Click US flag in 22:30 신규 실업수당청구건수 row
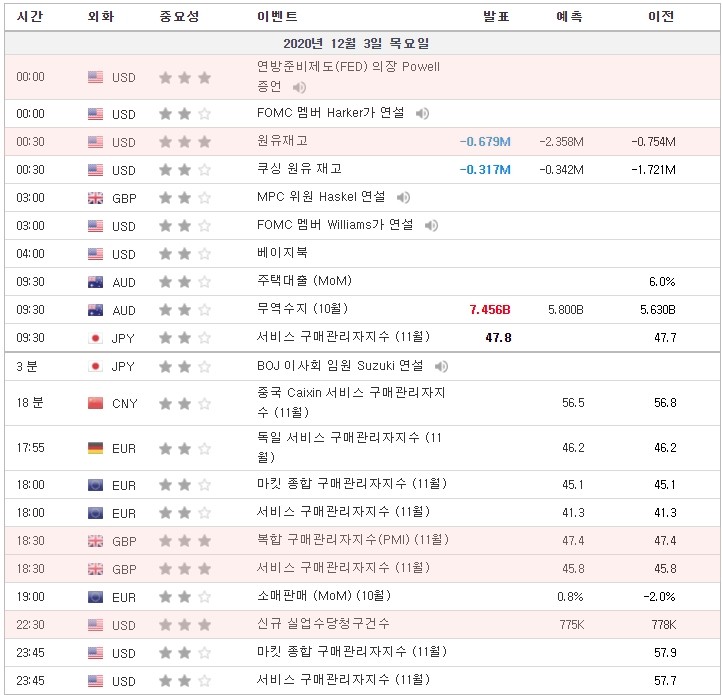This screenshot has height=695, width=722. pos(95,625)
